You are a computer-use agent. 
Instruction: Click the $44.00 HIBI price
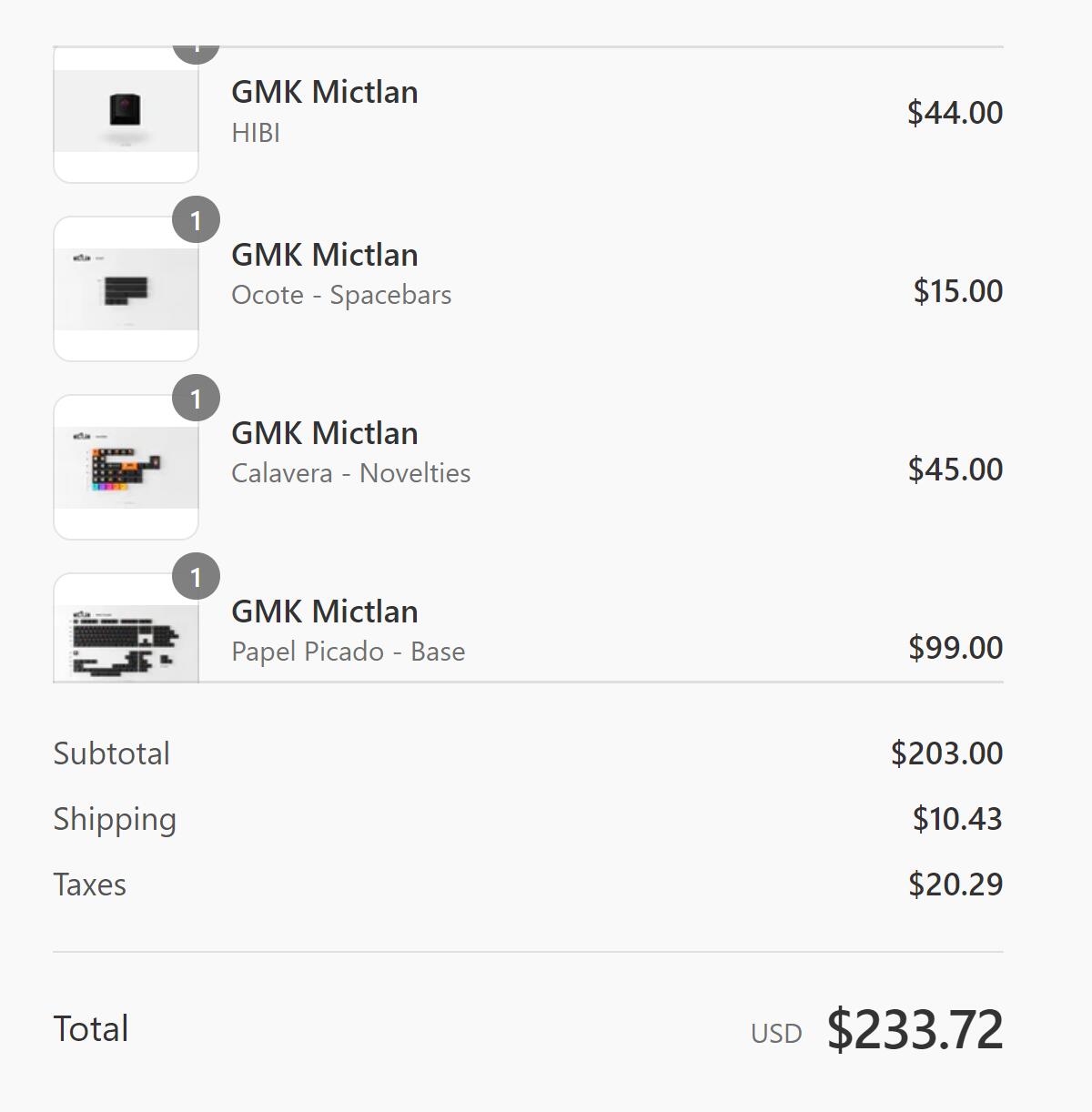click(x=955, y=113)
